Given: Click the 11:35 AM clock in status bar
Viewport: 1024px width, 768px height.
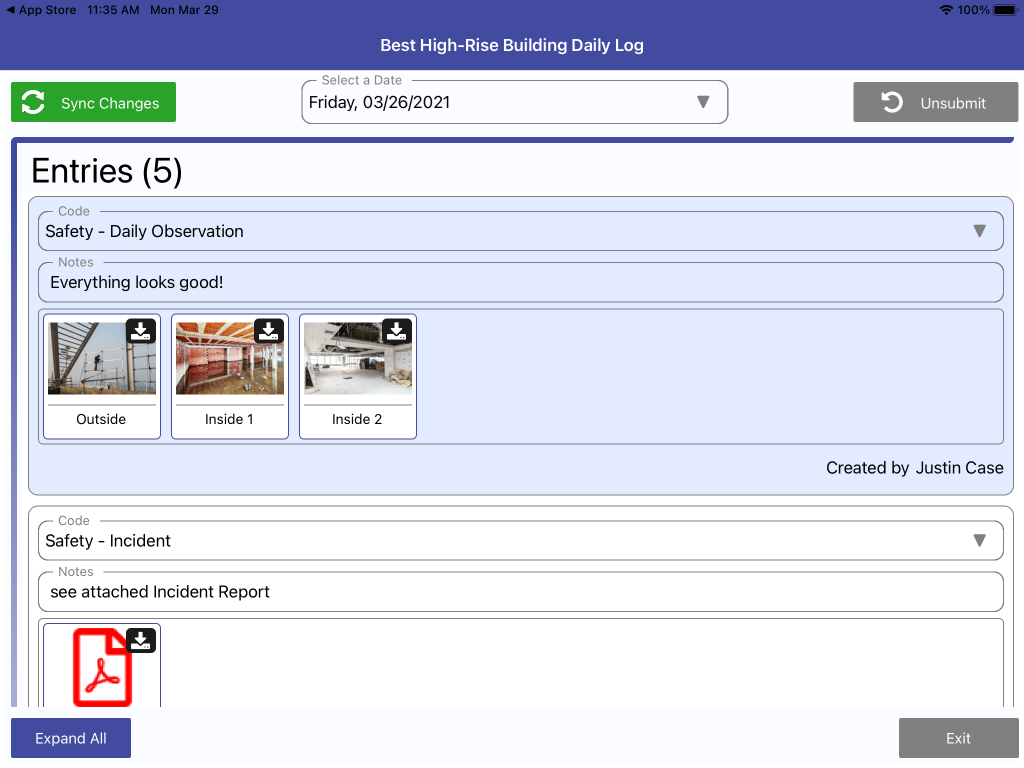Looking at the screenshot, I should [x=113, y=10].
